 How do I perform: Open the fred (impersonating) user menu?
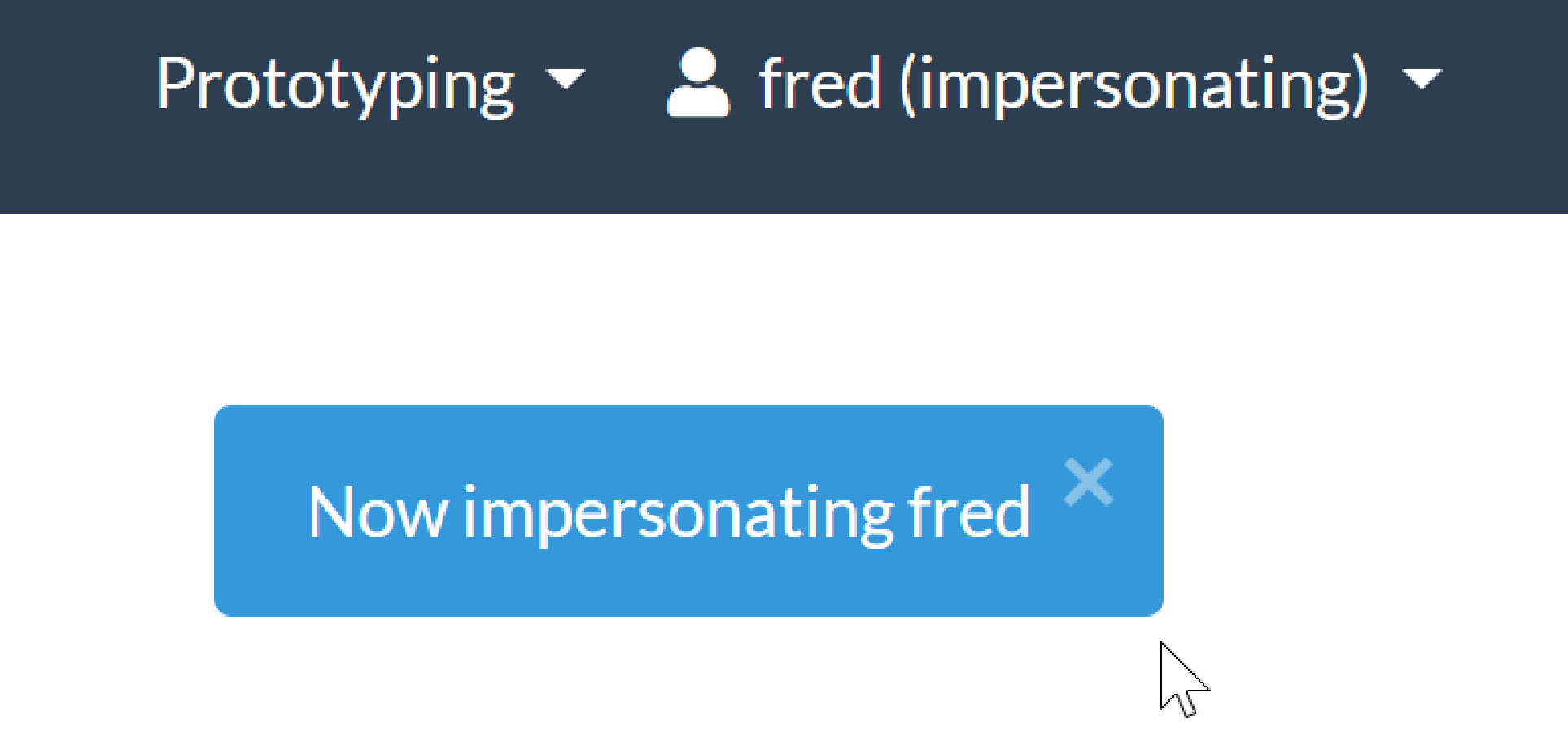pyautogui.click(x=1058, y=85)
